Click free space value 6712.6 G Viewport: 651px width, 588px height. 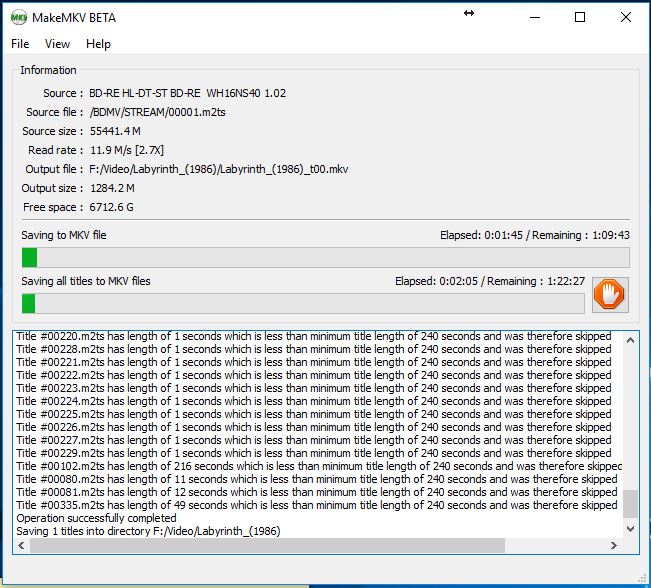coord(111,207)
